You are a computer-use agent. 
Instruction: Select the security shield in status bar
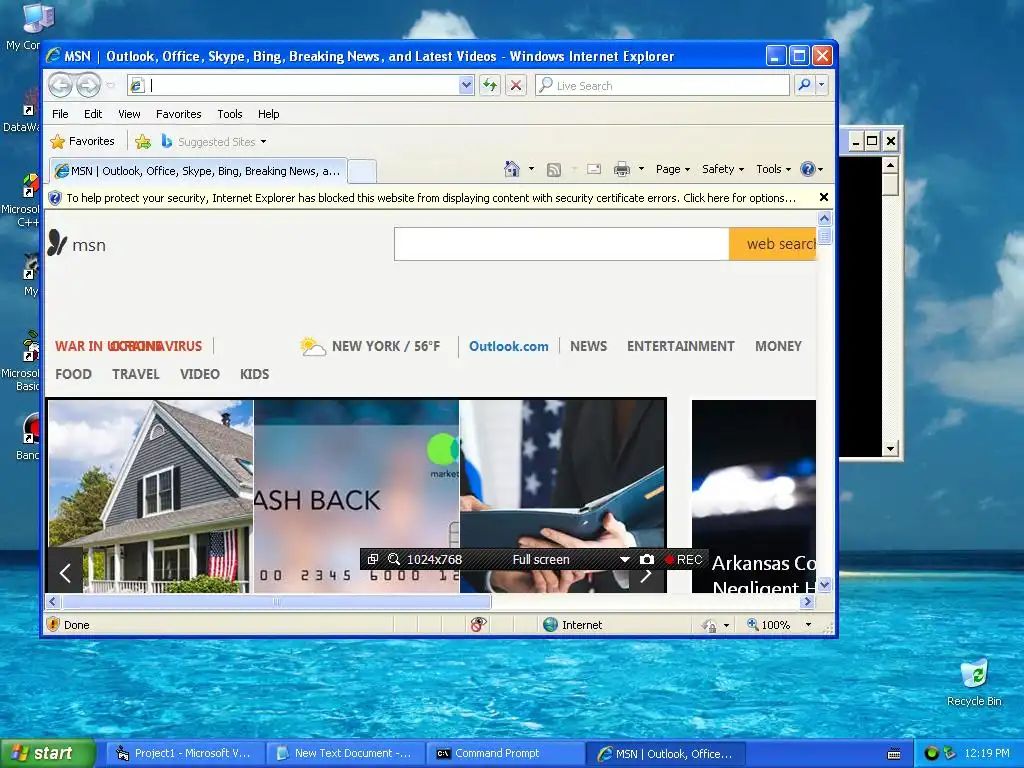coord(54,625)
